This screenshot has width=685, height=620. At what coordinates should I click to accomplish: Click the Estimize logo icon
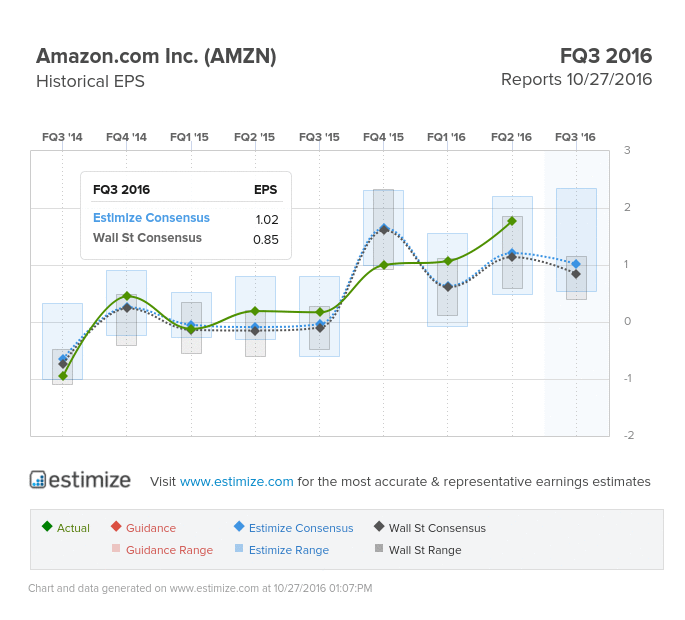(38, 479)
